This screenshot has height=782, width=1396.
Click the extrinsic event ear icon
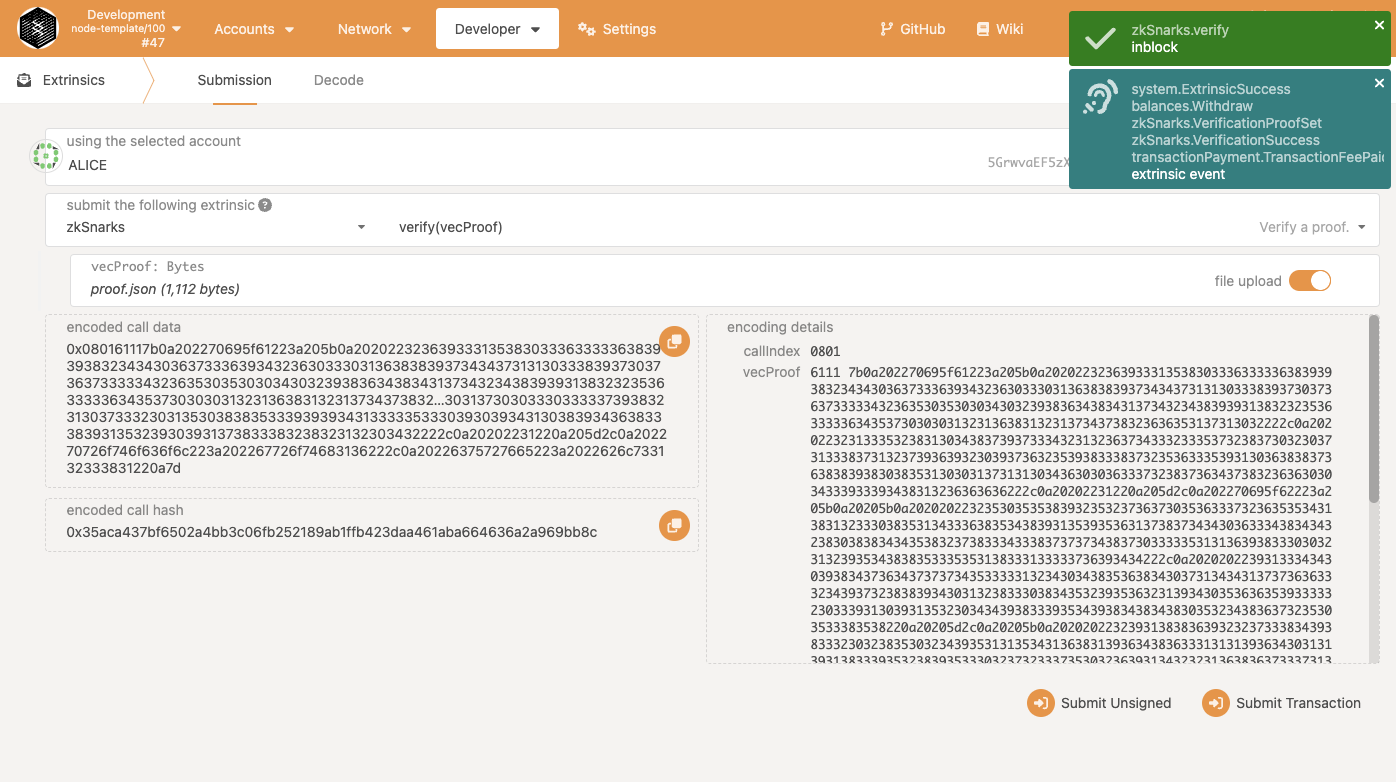1100,97
